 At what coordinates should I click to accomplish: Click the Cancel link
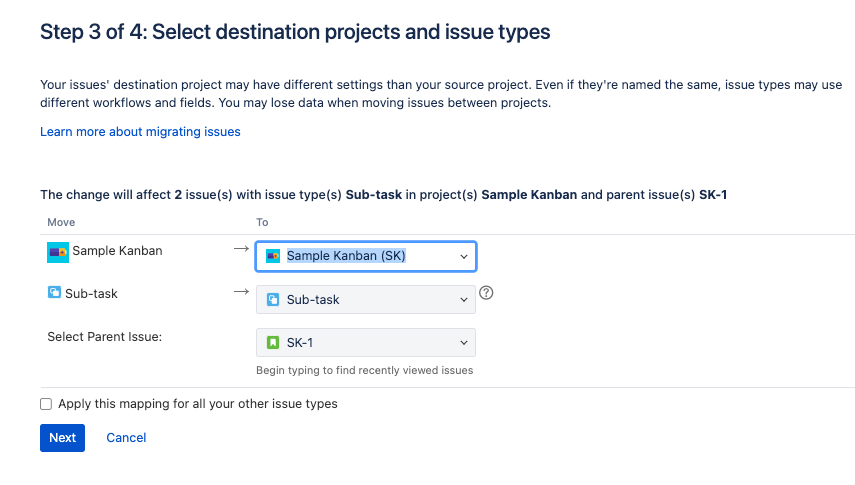click(126, 438)
